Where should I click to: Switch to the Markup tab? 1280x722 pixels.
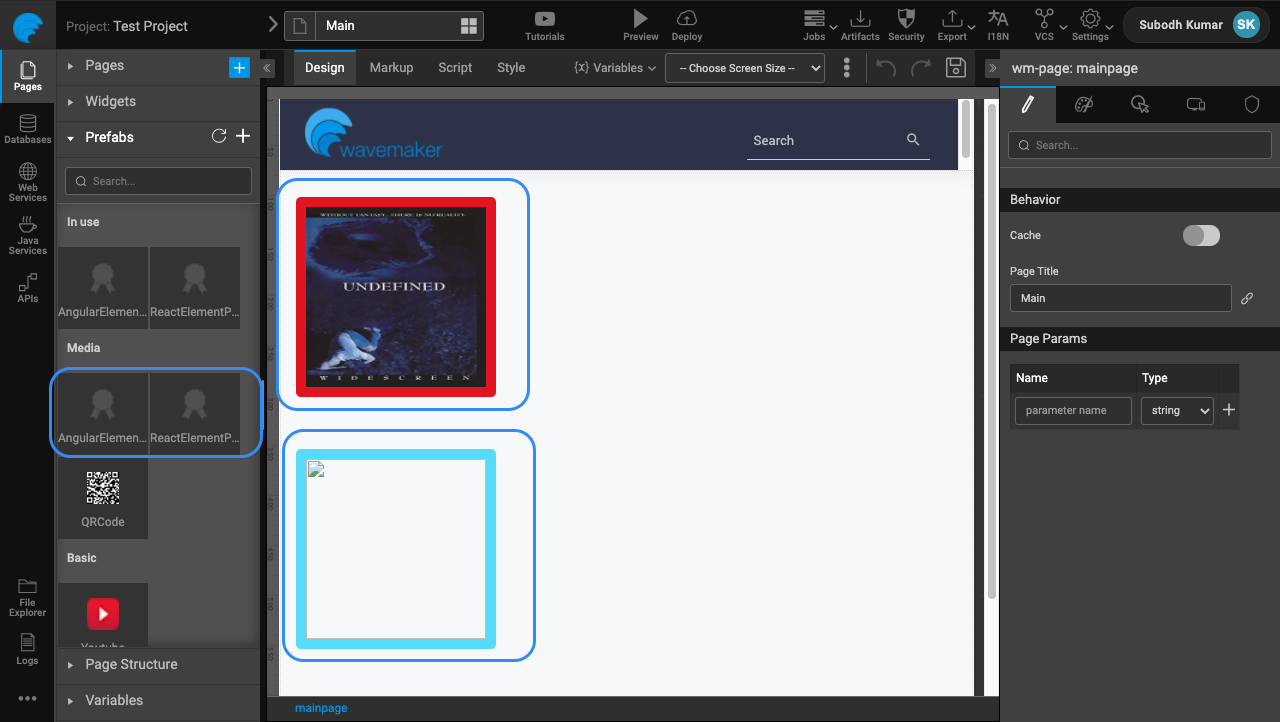[391, 67]
